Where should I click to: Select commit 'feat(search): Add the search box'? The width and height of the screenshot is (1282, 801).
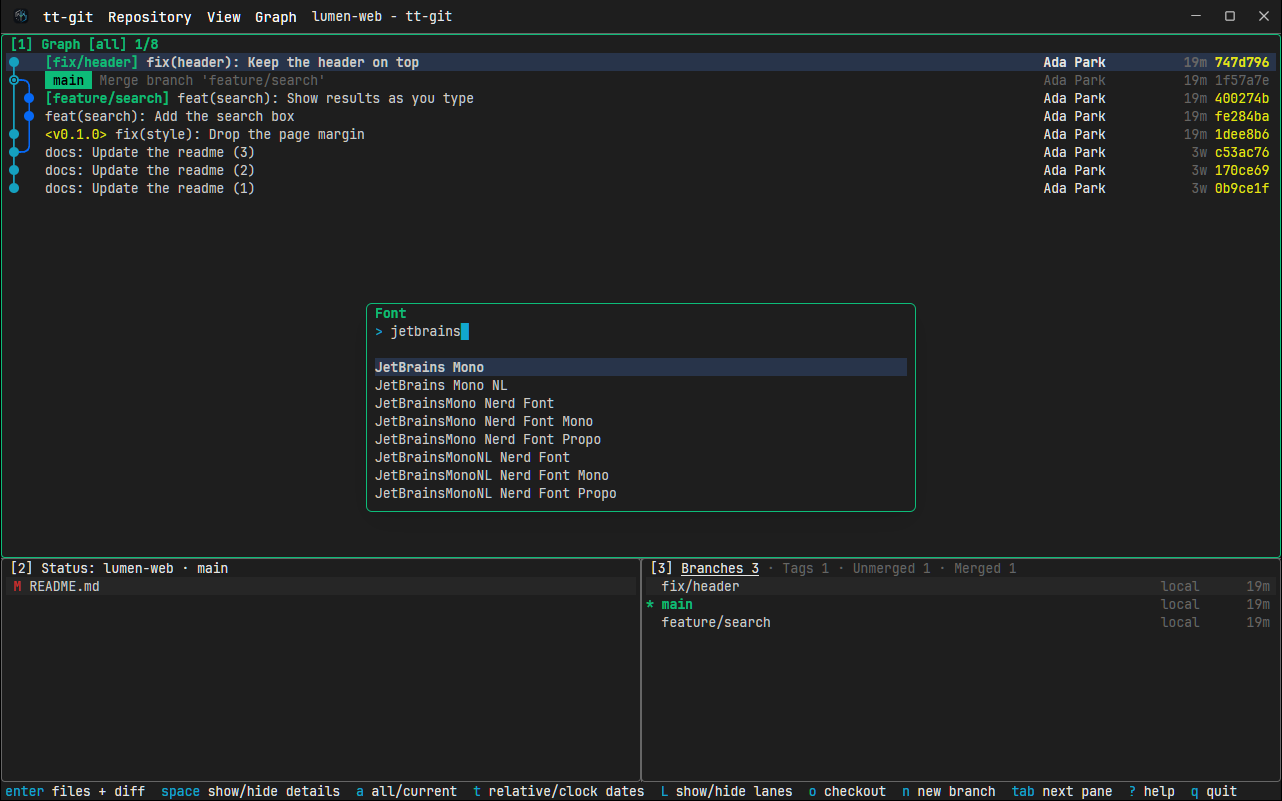641,117
